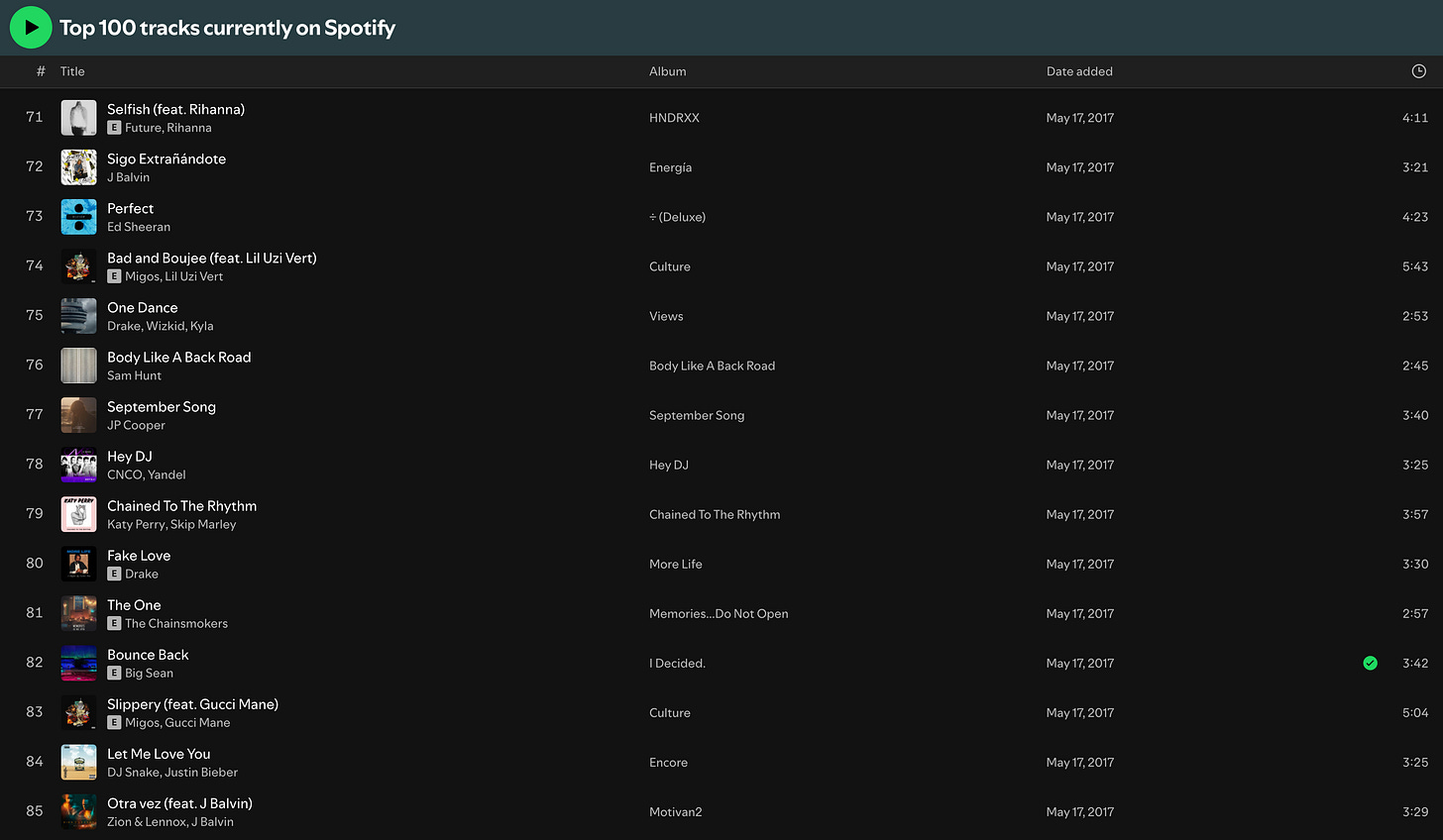This screenshot has width=1443, height=840.
Task: Click Hey DJ cover thumbnail
Action: click(x=78, y=465)
